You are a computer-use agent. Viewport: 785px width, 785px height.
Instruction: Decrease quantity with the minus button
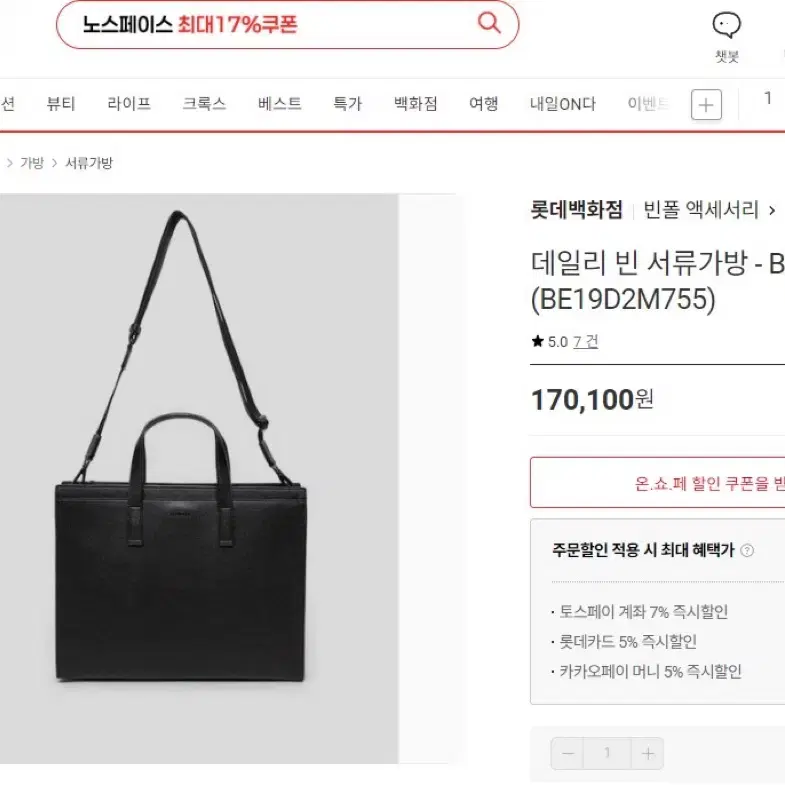567,753
